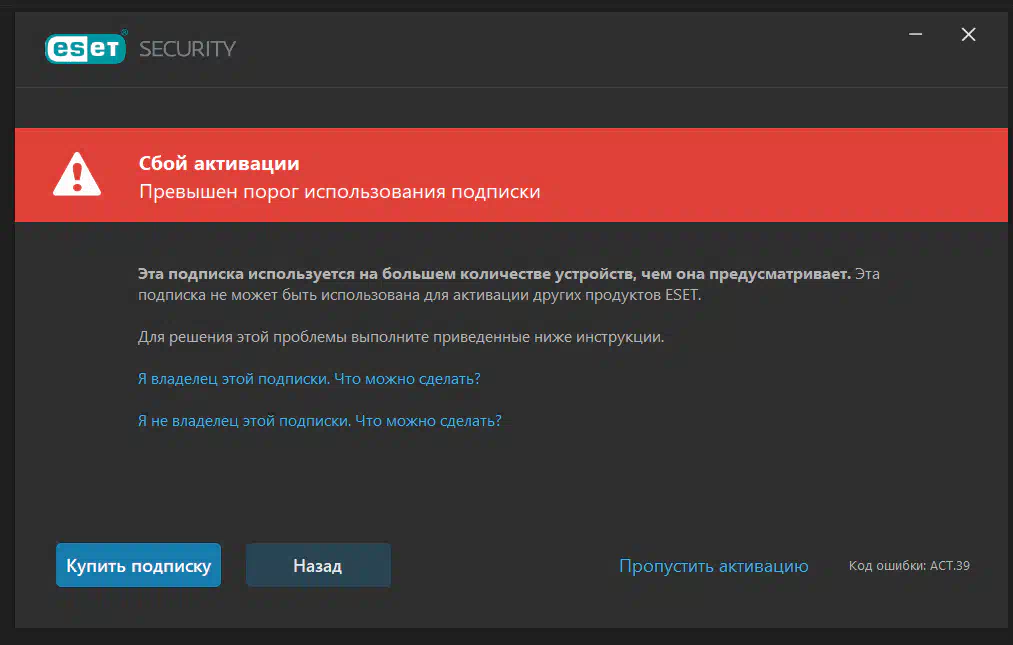
Task: Open the 'Я владелец этой подписки' help link
Action: click(x=309, y=379)
